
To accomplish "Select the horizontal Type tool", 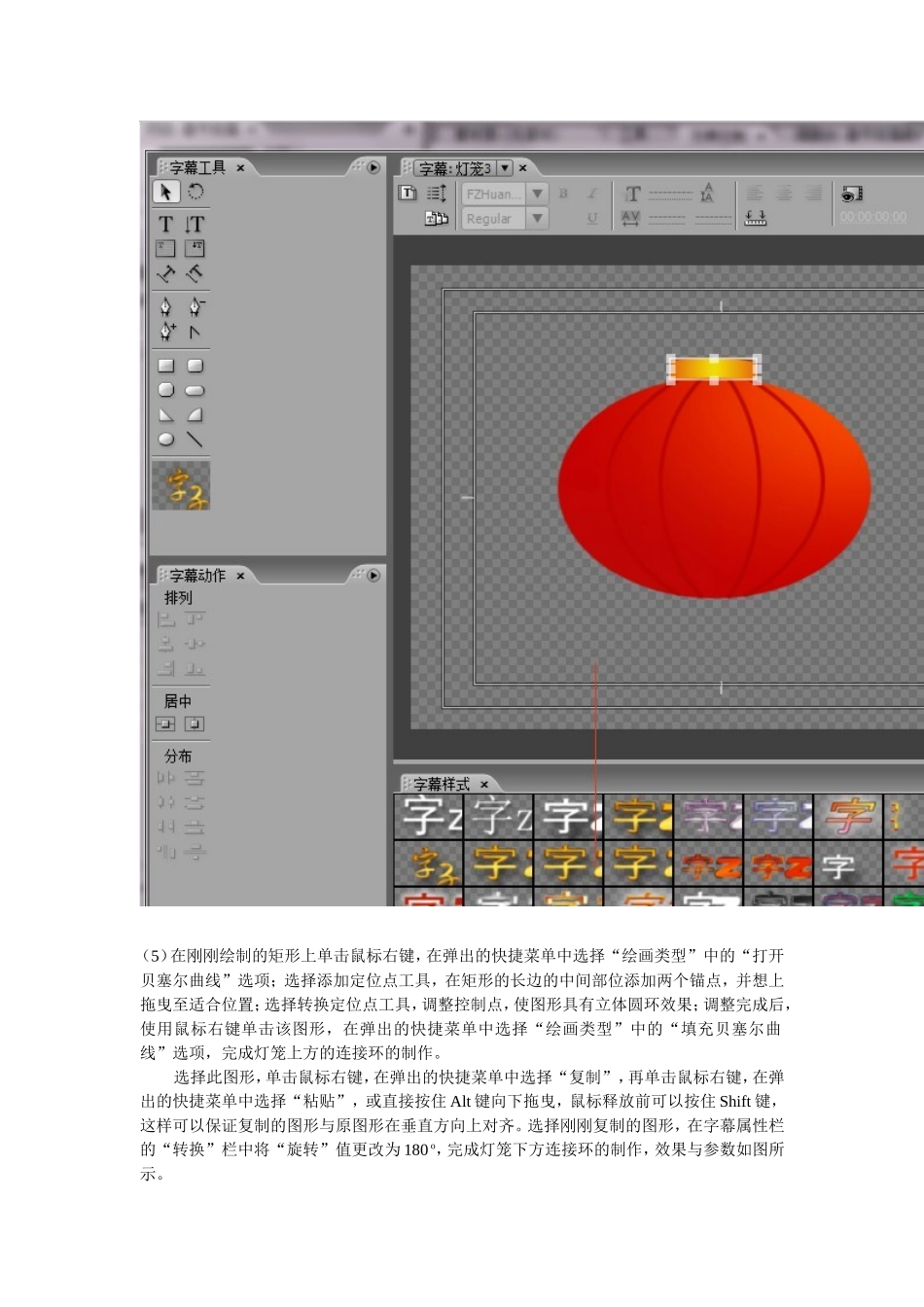I will [166, 225].
